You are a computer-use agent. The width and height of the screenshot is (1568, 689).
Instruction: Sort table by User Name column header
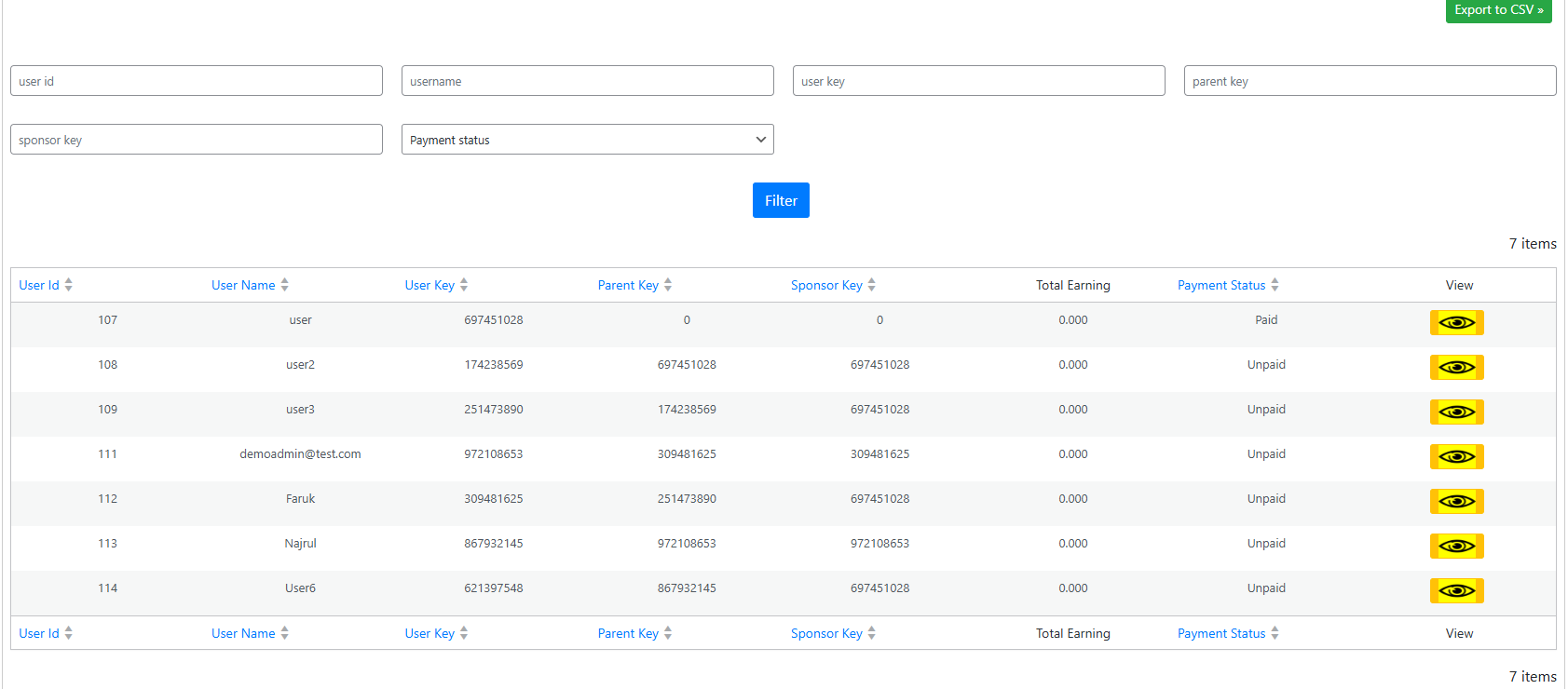(243, 285)
